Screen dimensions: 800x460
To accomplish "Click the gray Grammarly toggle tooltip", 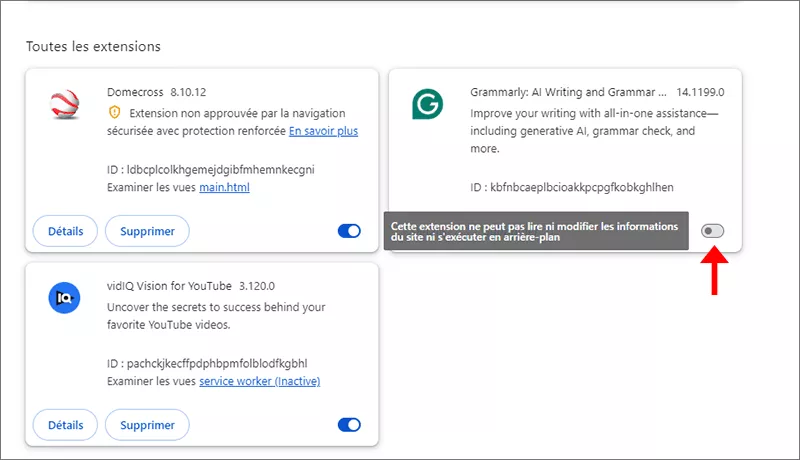I will [535, 232].
